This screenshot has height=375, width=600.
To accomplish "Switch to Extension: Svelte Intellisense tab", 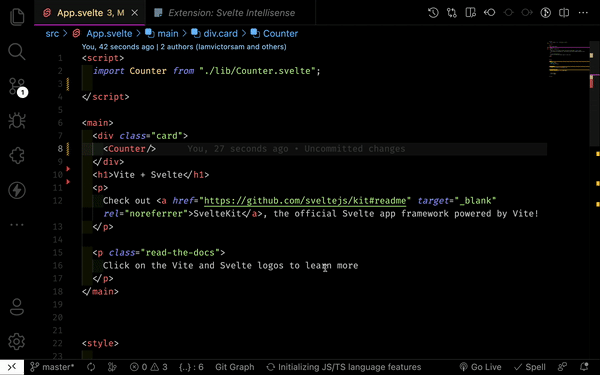I will [231, 13].
